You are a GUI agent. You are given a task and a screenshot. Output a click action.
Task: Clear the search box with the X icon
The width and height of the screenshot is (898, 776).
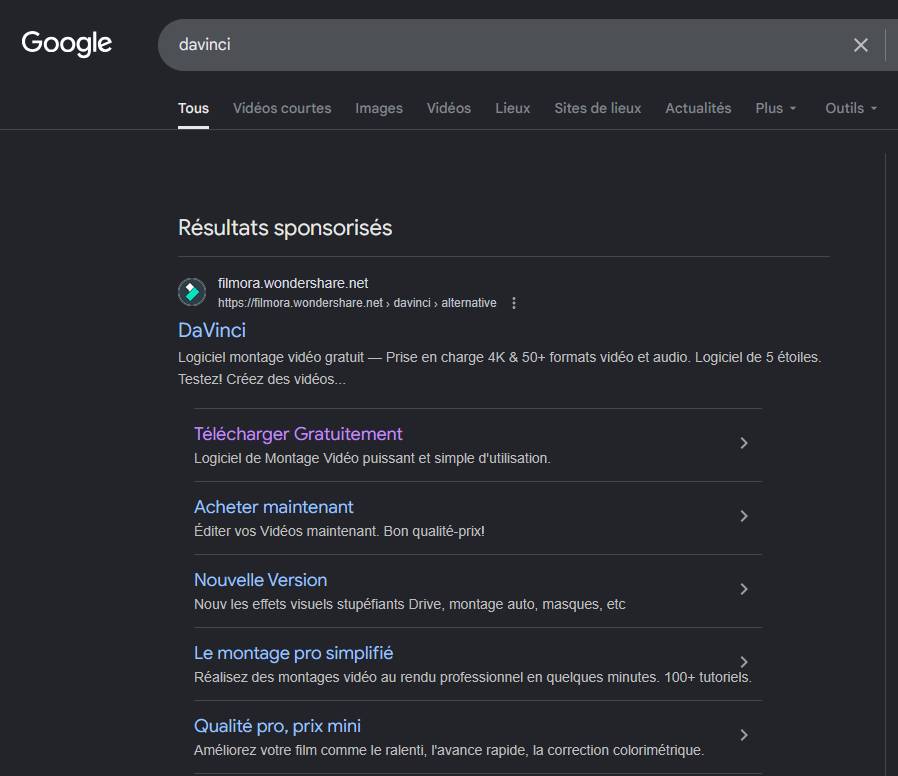(x=860, y=45)
